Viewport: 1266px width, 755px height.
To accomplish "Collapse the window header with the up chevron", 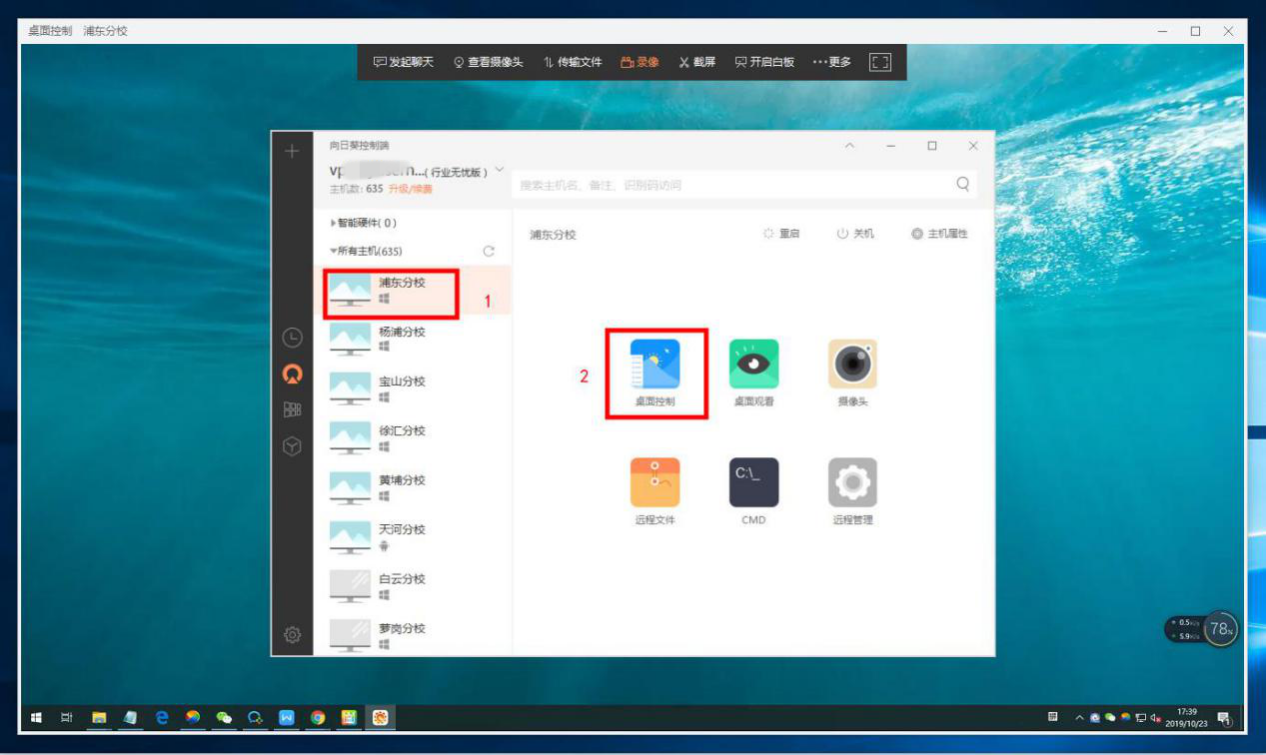I will (x=850, y=146).
